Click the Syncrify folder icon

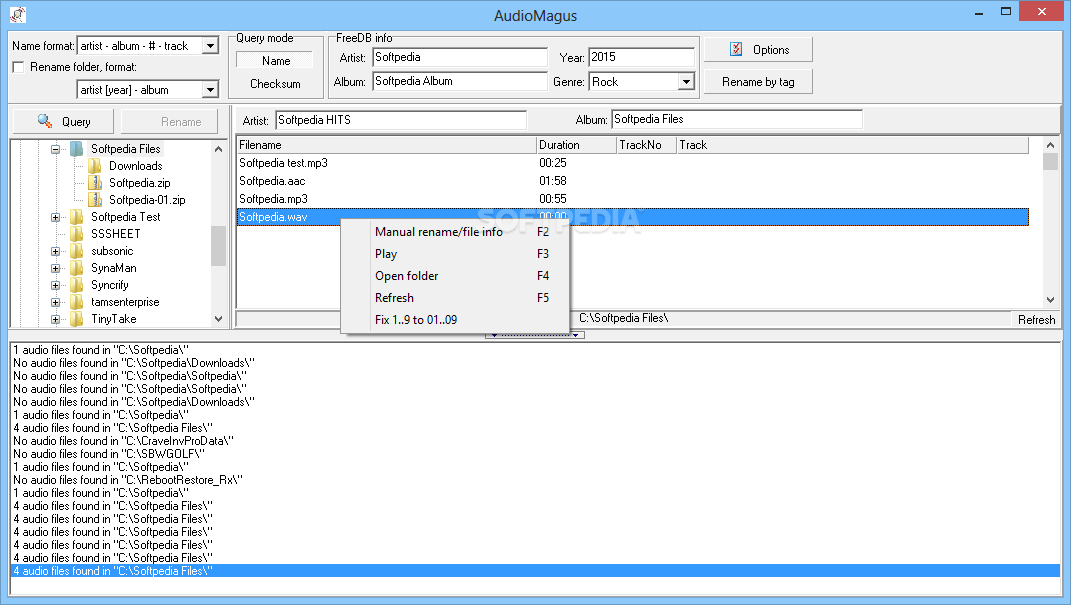point(76,285)
